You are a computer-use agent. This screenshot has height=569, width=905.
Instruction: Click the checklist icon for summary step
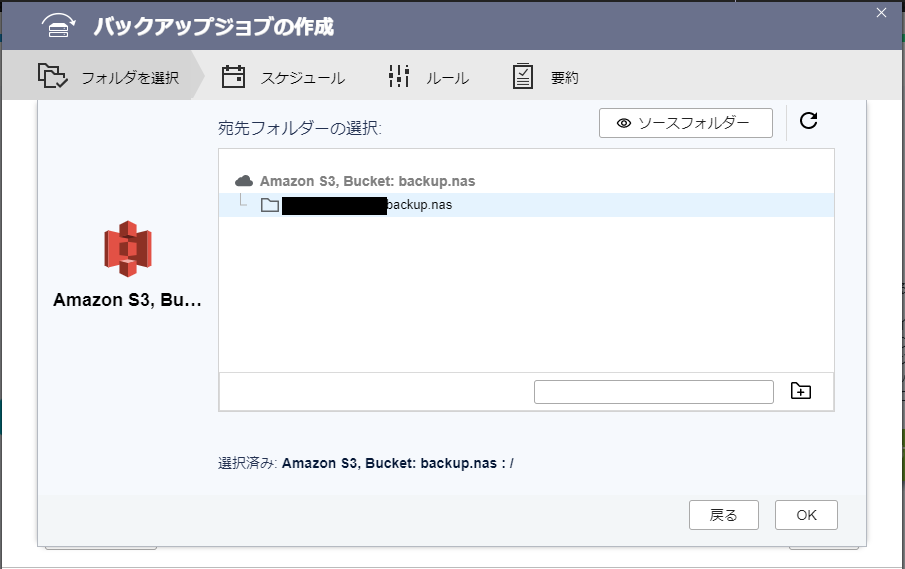coord(522,76)
